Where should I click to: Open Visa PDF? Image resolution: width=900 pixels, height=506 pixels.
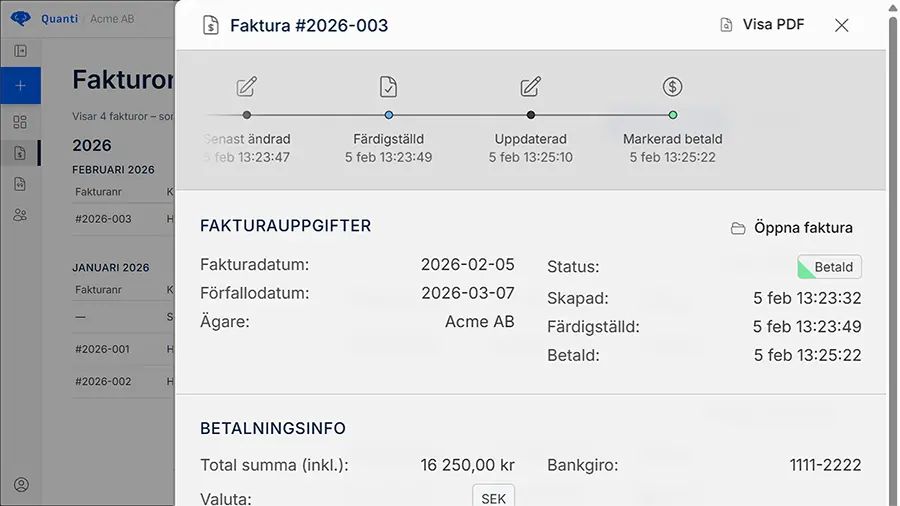click(x=762, y=25)
